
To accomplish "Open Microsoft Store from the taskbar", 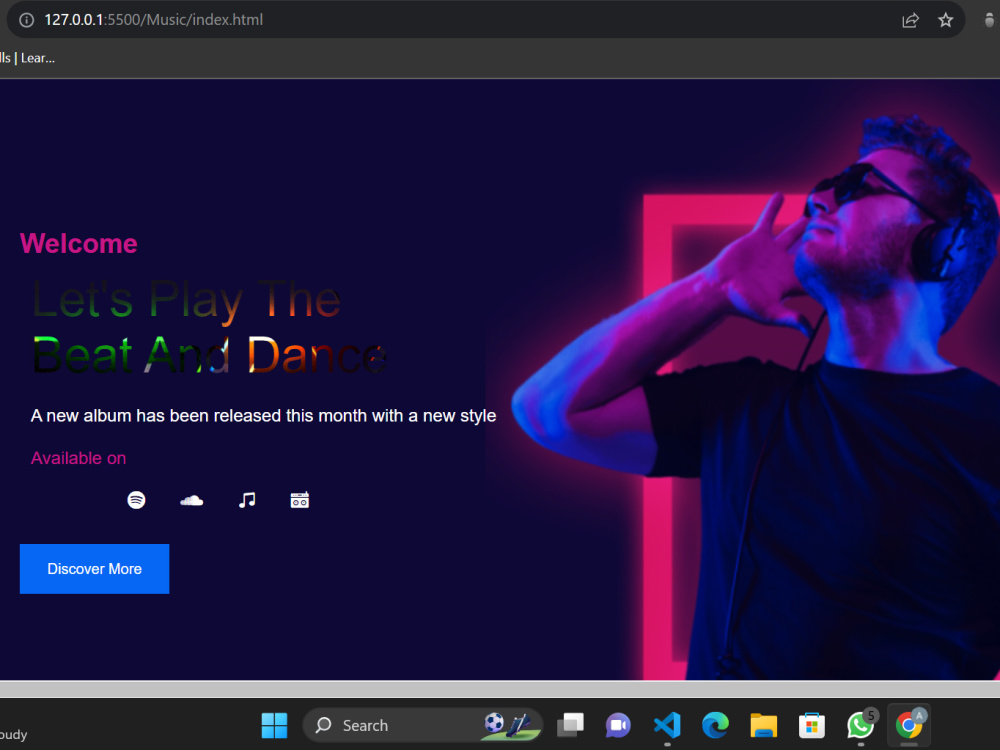I will [x=812, y=725].
